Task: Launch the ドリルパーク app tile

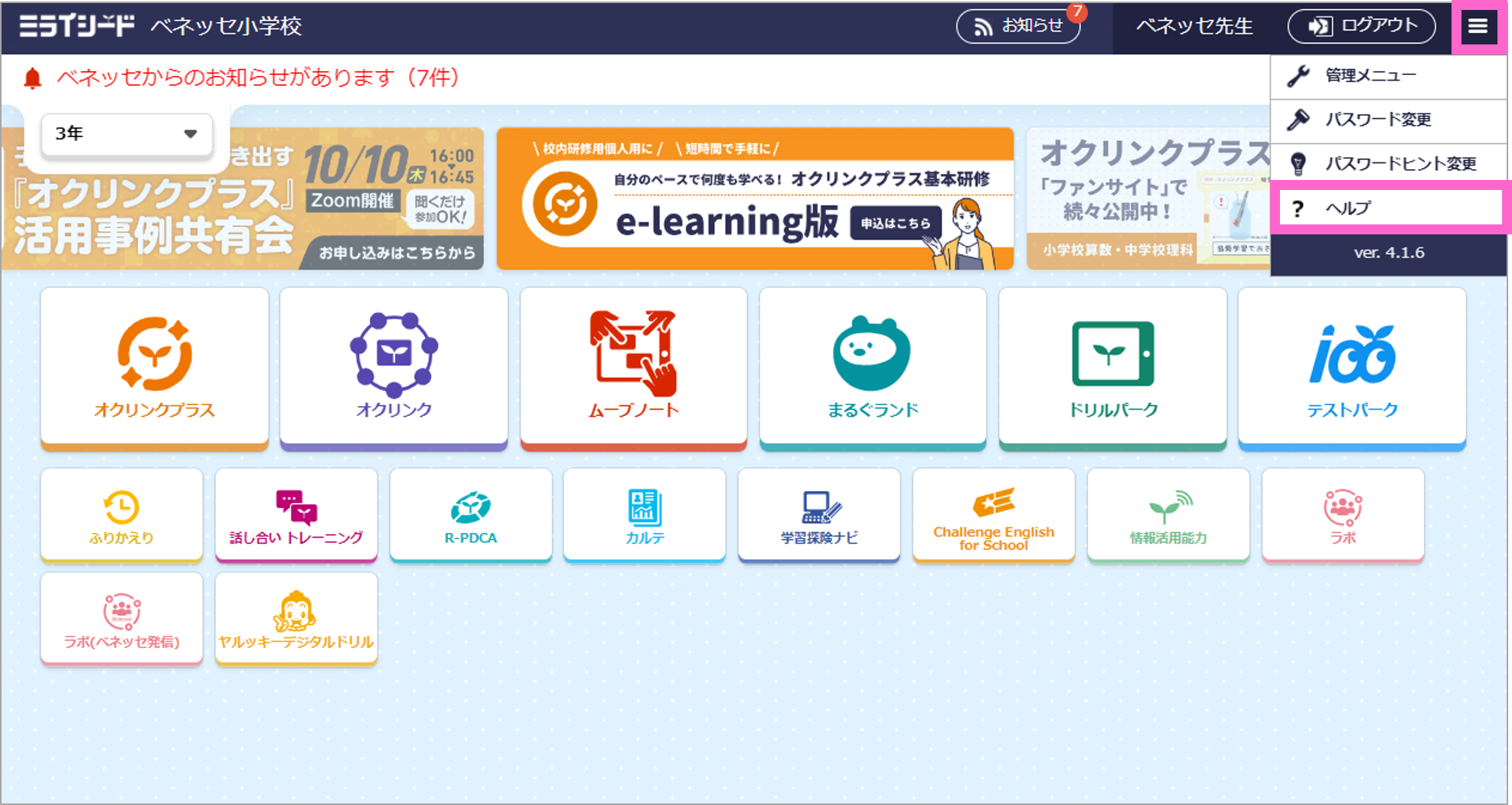Action: [1112, 368]
